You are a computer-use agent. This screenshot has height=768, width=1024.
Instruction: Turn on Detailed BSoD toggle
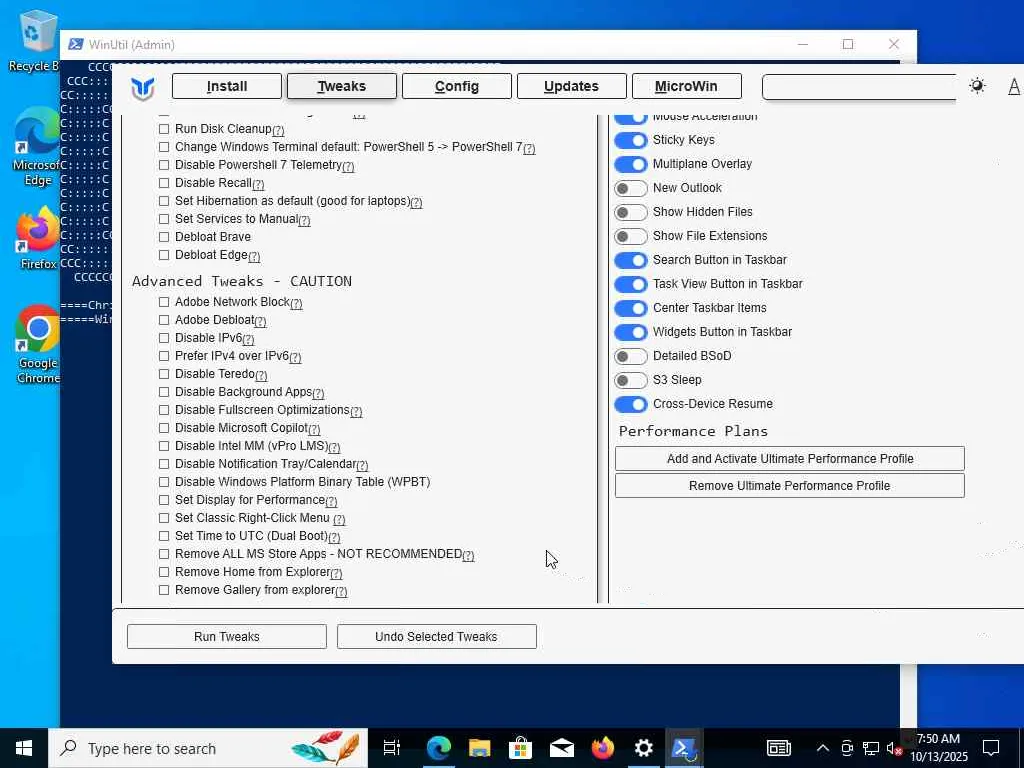pyautogui.click(x=631, y=357)
